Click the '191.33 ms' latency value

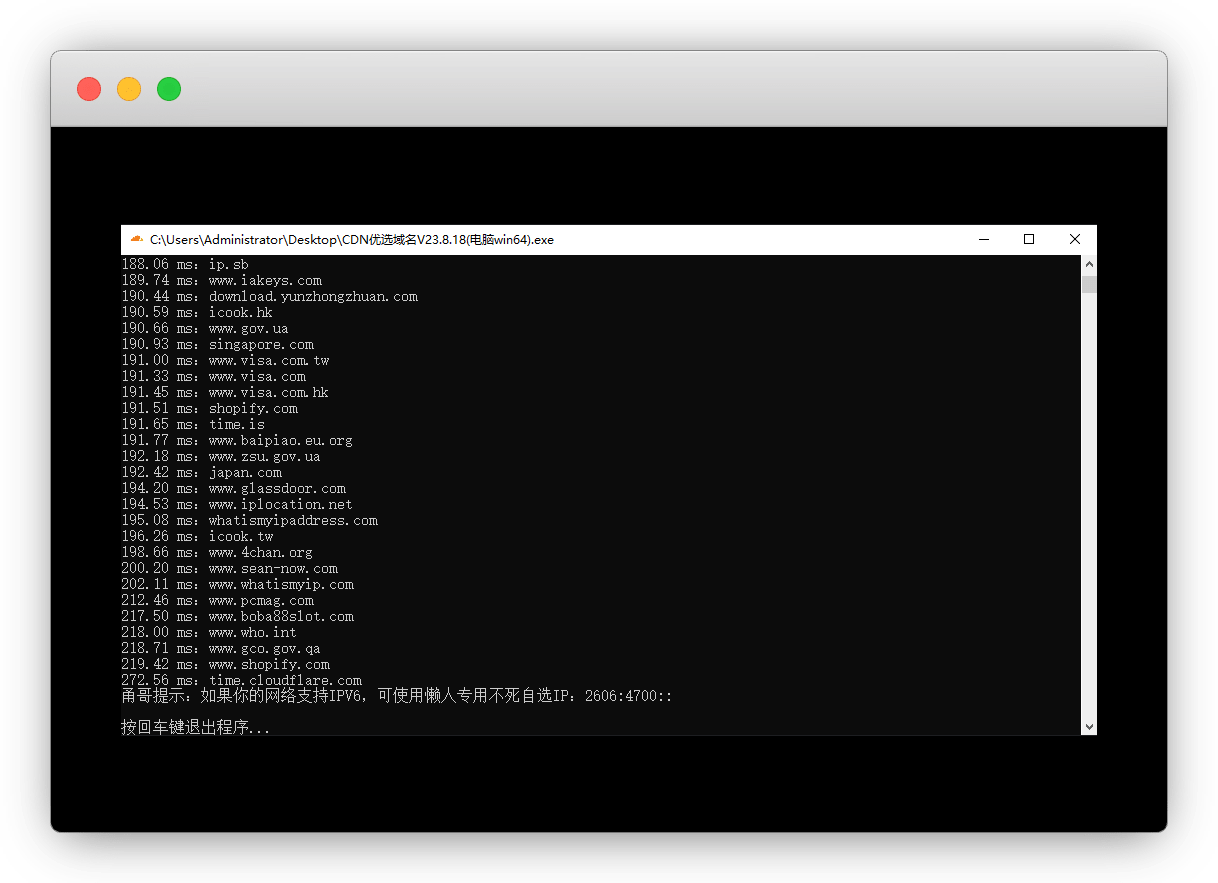click(160, 376)
